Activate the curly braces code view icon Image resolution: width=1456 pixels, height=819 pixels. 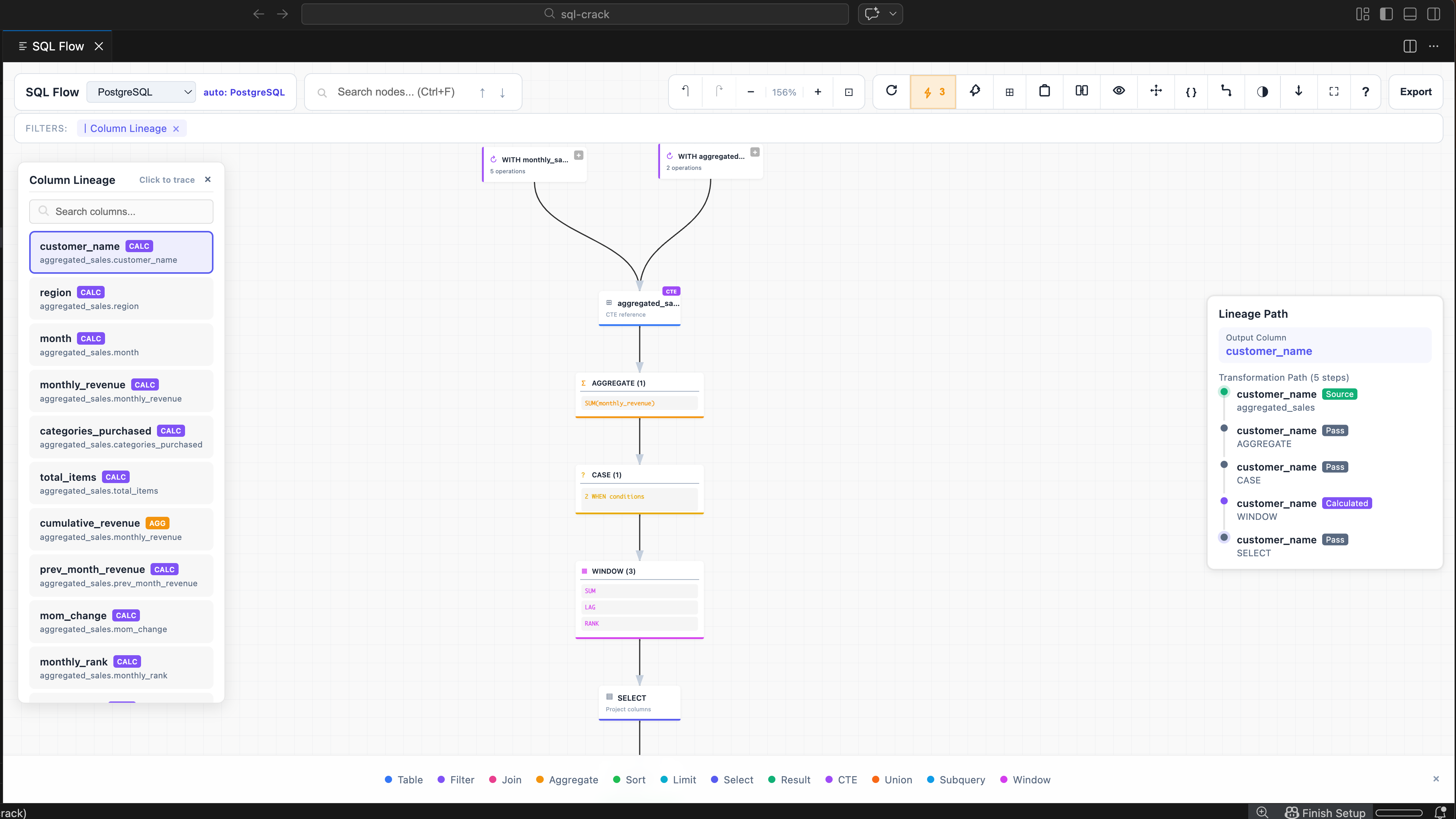point(1191,91)
